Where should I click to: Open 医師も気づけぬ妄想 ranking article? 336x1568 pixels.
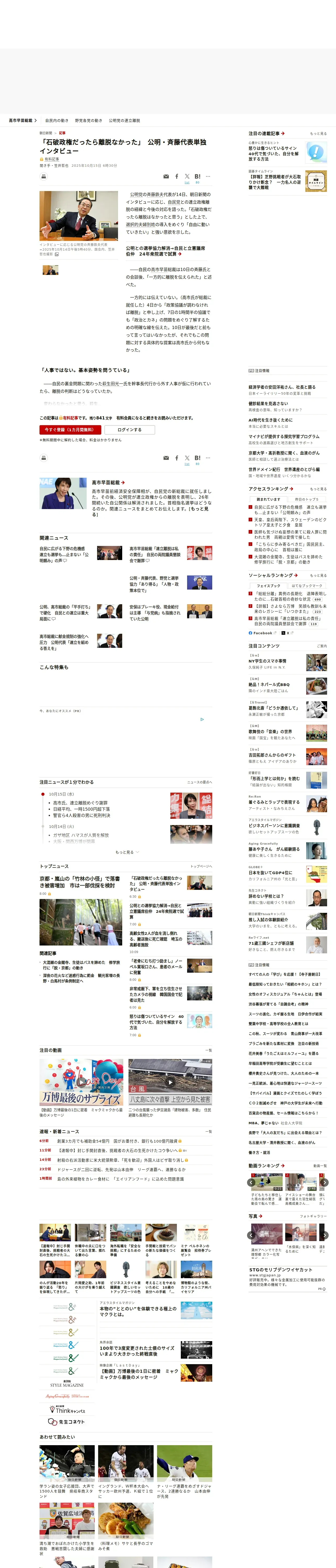(290, 534)
